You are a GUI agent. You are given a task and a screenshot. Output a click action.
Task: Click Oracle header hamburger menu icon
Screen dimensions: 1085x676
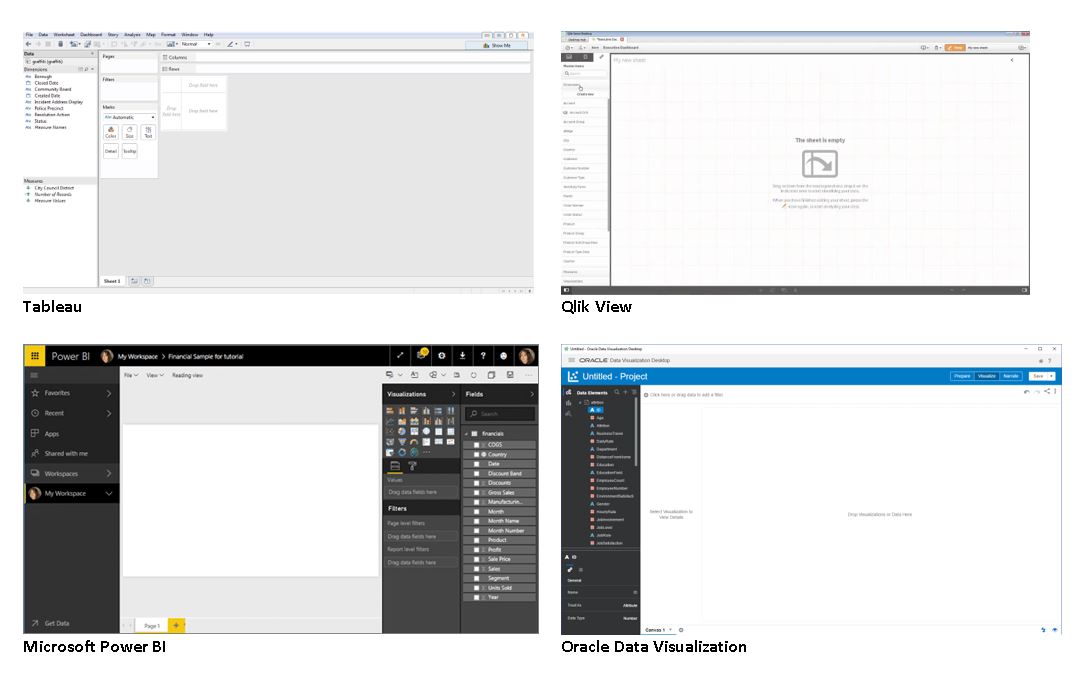[x=572, y=360]
